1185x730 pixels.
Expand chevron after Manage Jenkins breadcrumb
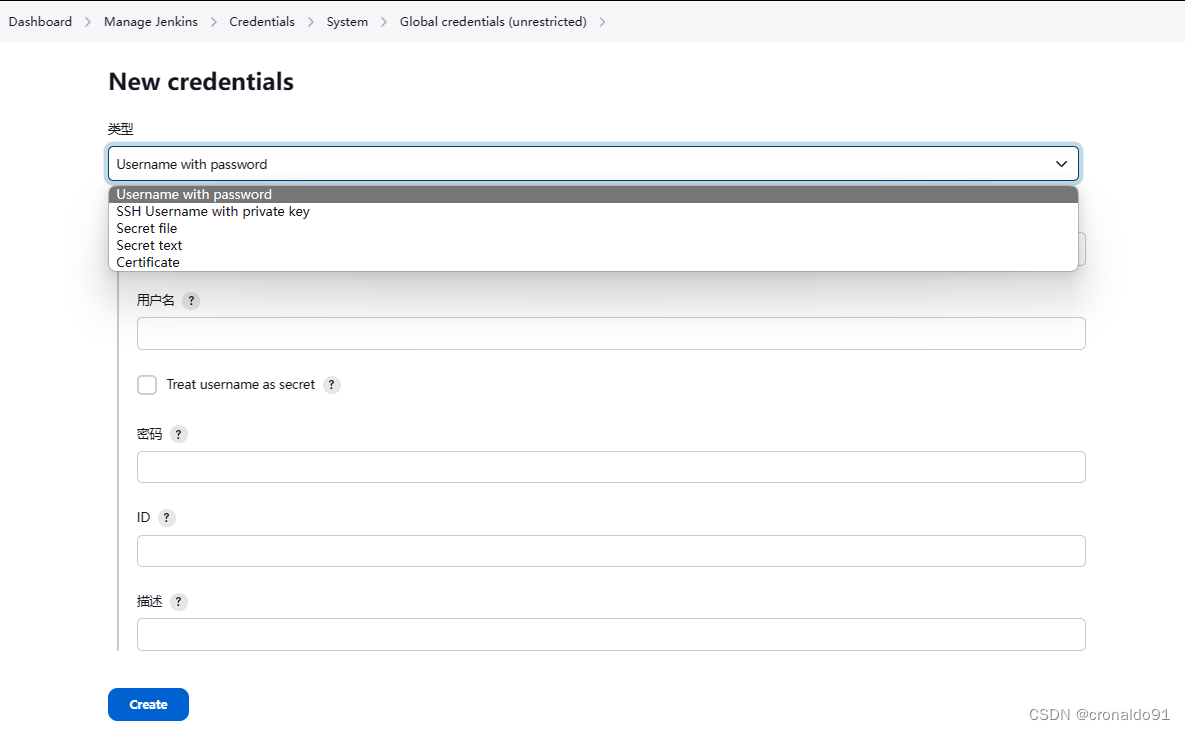coord(213,22)
